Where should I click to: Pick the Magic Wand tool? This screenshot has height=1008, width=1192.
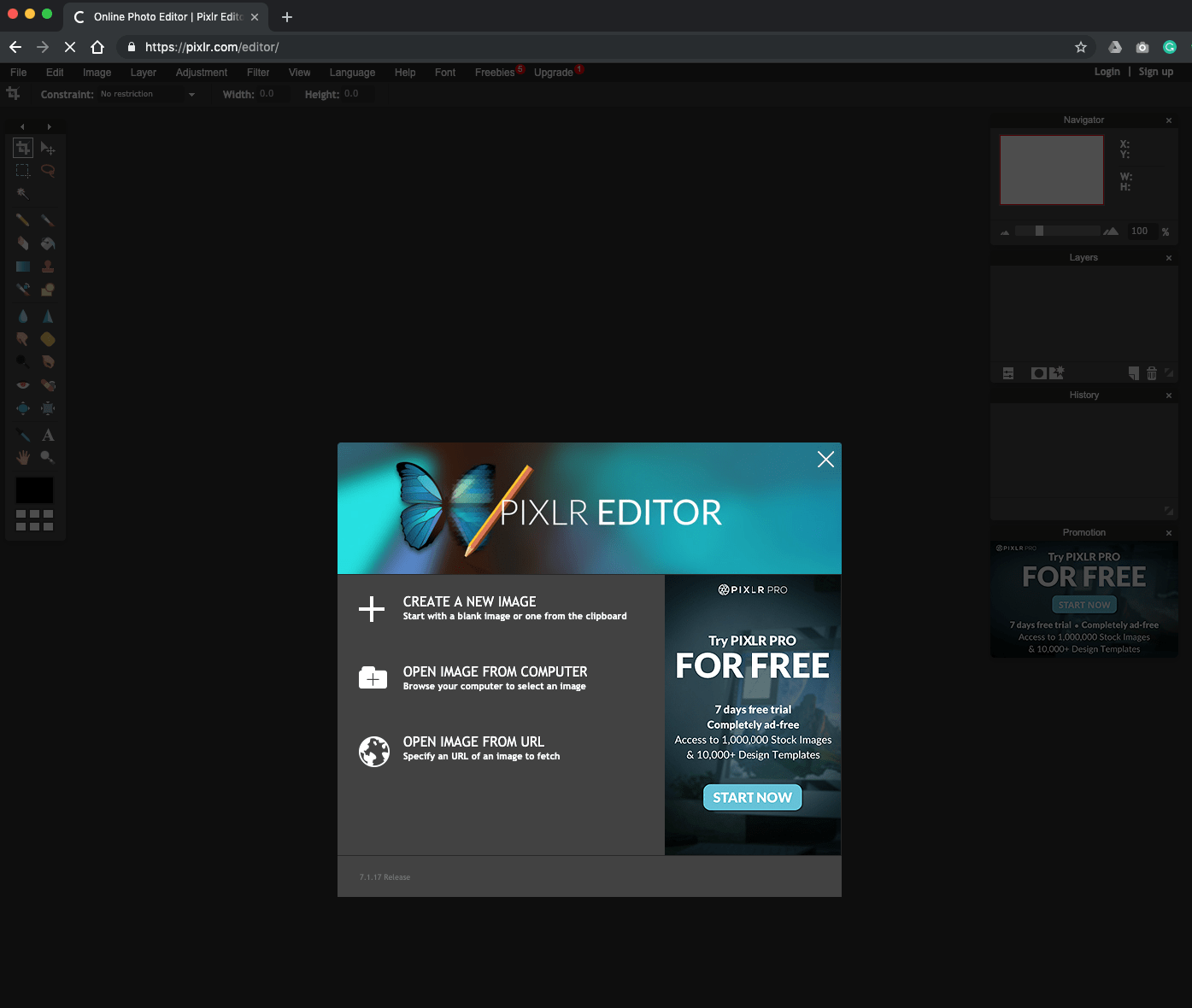tap(23, 194)
